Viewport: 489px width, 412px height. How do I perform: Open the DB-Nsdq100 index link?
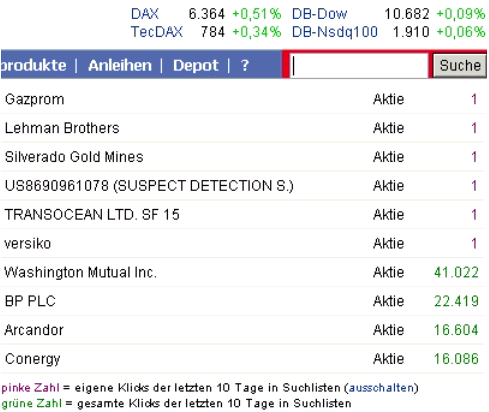[335, 32]
